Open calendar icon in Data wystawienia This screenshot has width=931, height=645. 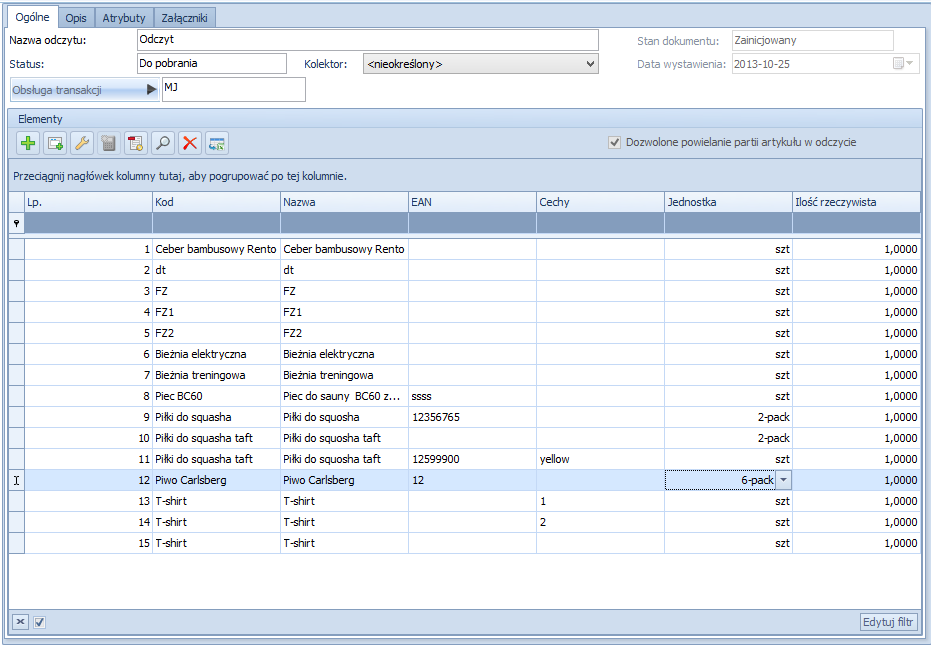(898, 64)
